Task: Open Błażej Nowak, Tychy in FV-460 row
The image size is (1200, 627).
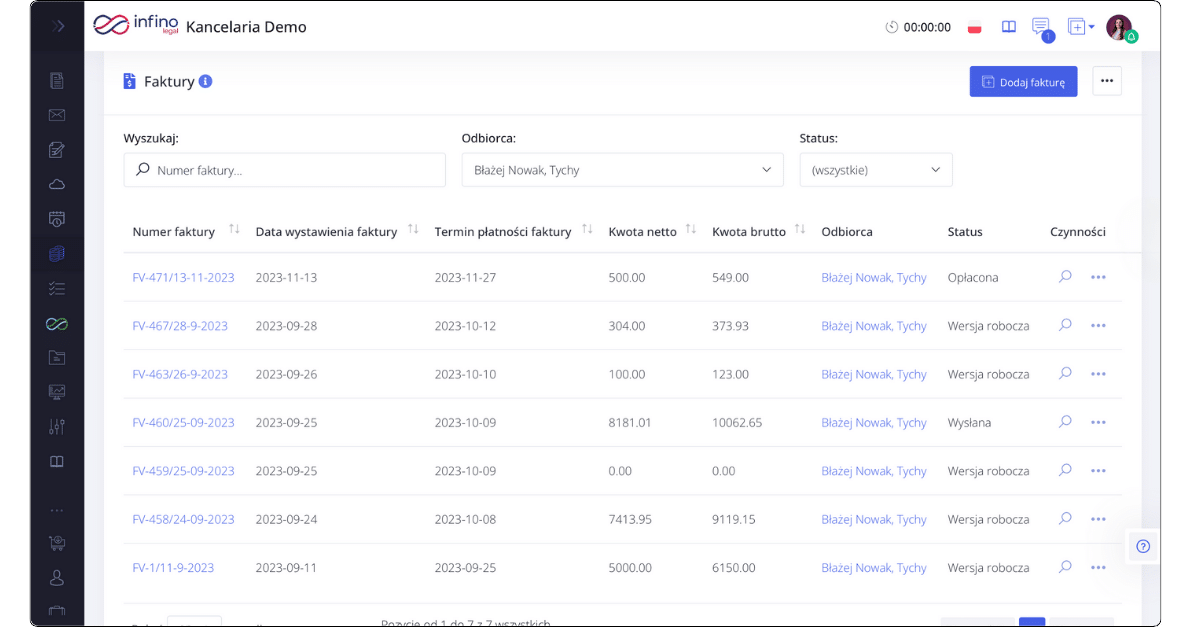Action: (874, 423)
